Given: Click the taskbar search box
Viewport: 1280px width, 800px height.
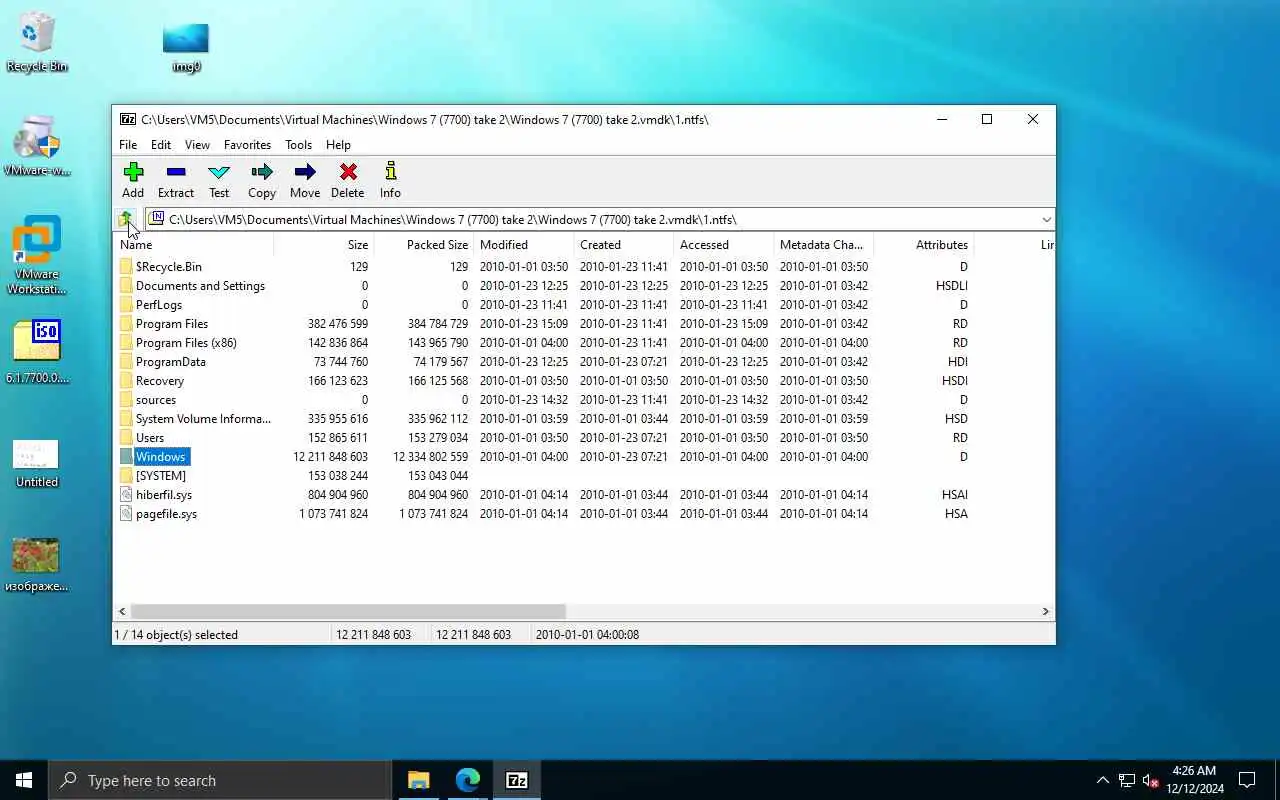Looking at the screenshot, I should tap(219, 780).
